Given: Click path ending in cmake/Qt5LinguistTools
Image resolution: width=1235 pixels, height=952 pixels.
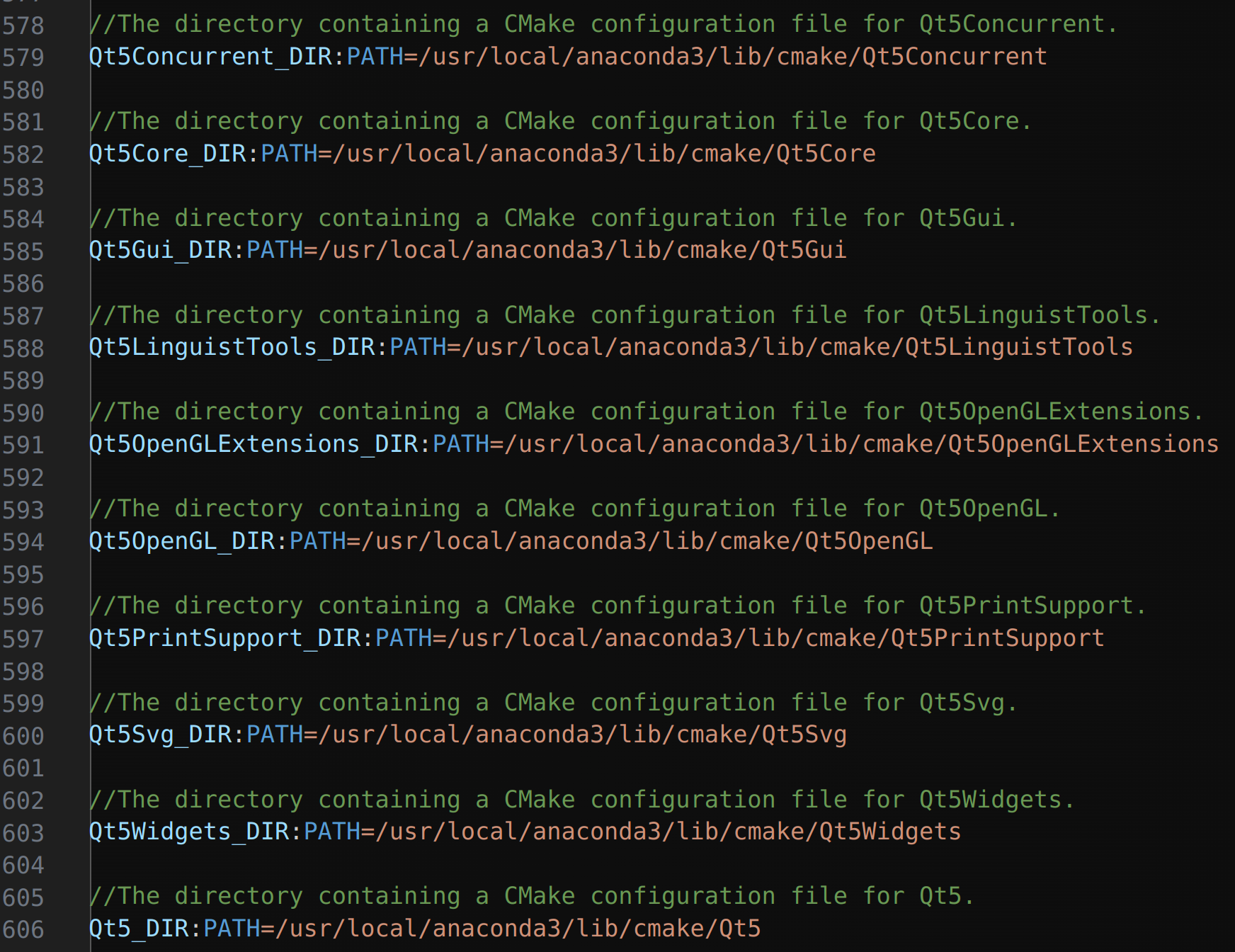Looking at the screenshot, I should coord(797,347).
